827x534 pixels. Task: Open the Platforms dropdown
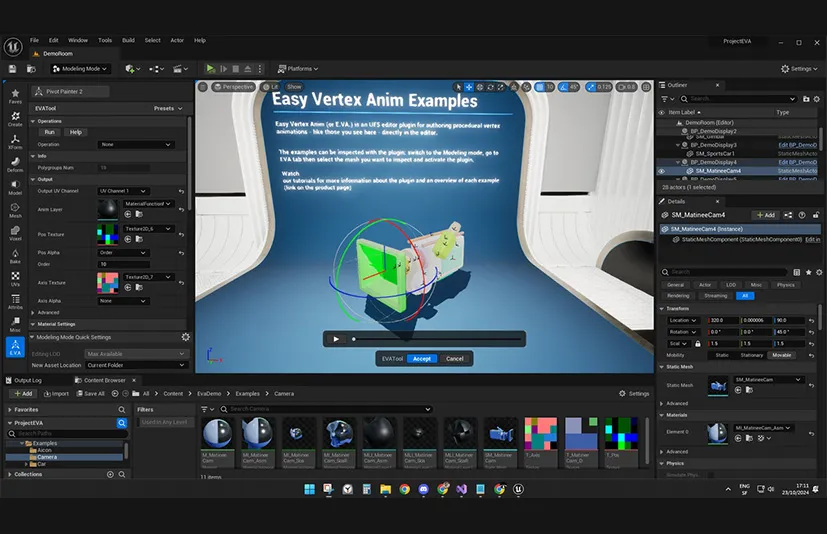click(298, 69)
